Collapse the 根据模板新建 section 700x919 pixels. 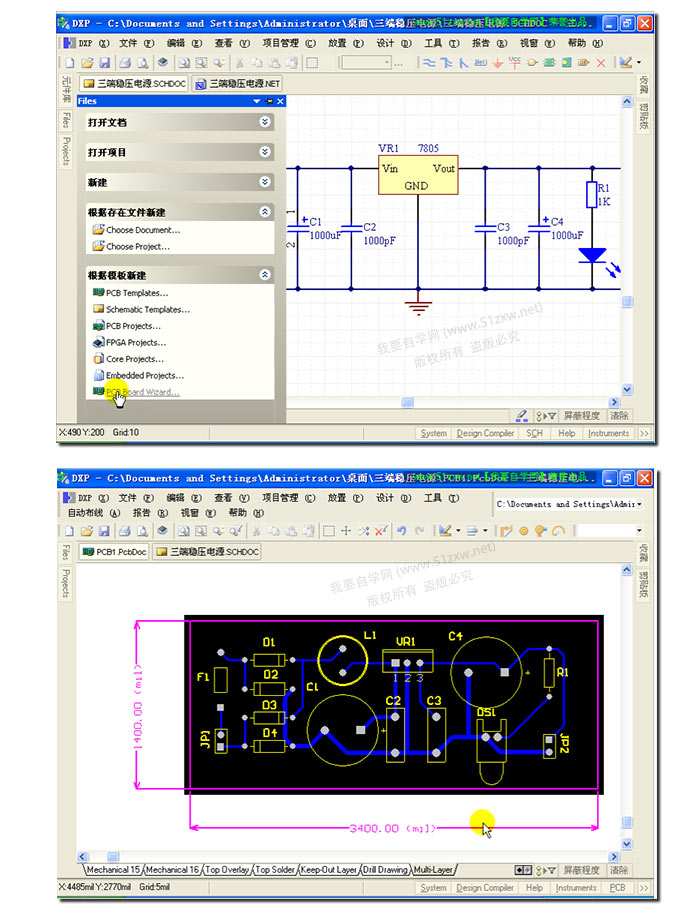point(265,274)
